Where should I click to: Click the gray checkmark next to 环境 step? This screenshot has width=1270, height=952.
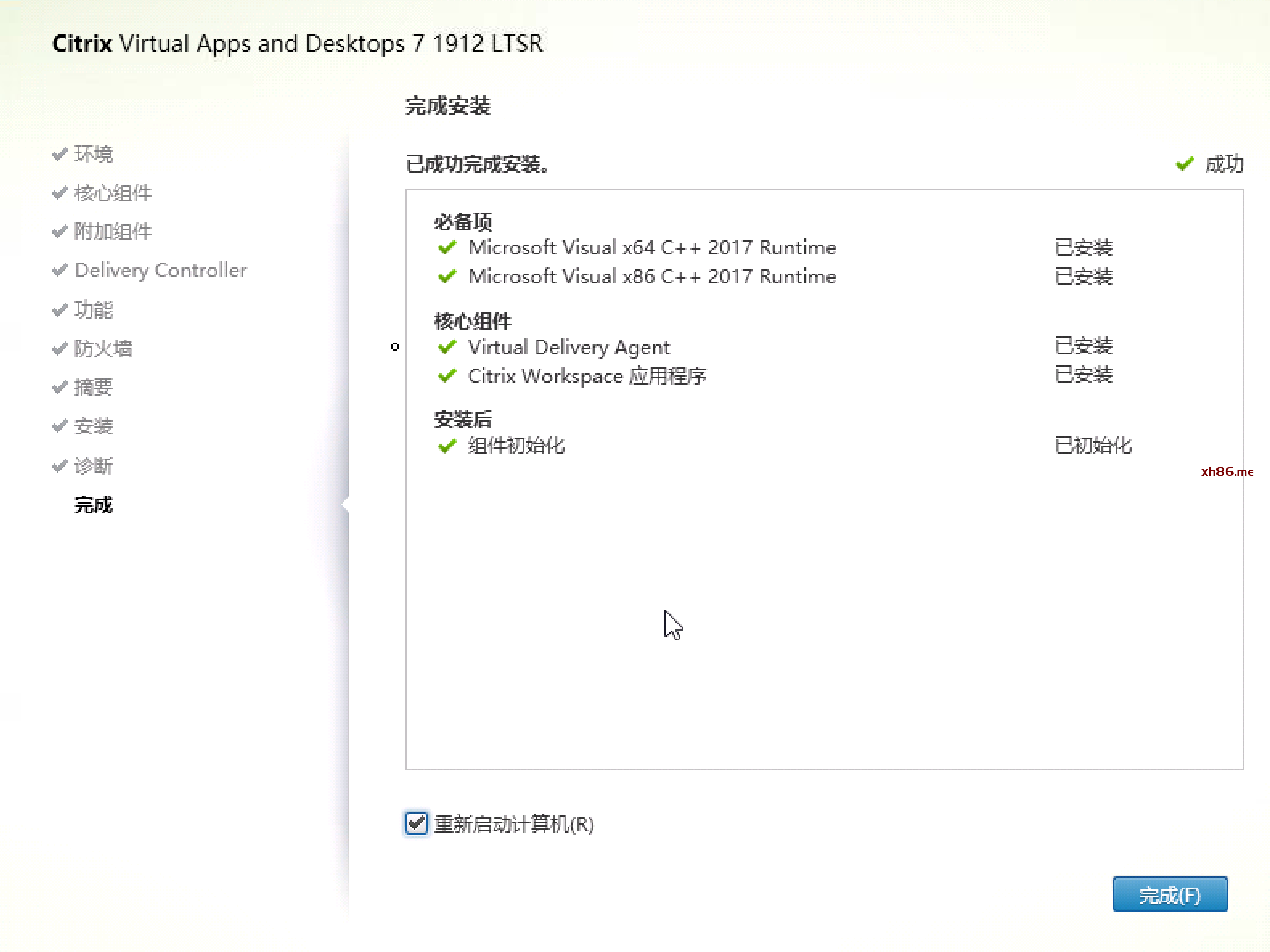(59, 154)
